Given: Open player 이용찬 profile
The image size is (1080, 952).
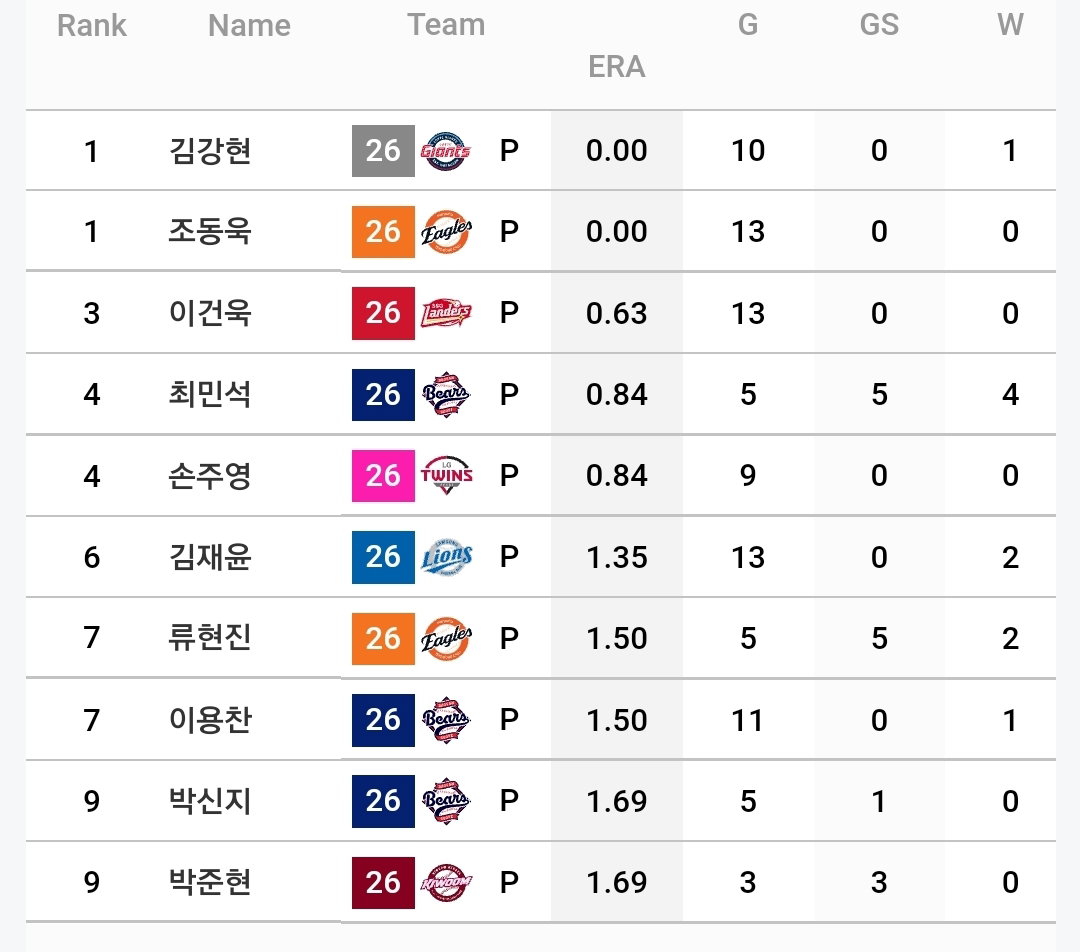Looking at the screenshot, I should coord(210,720).
